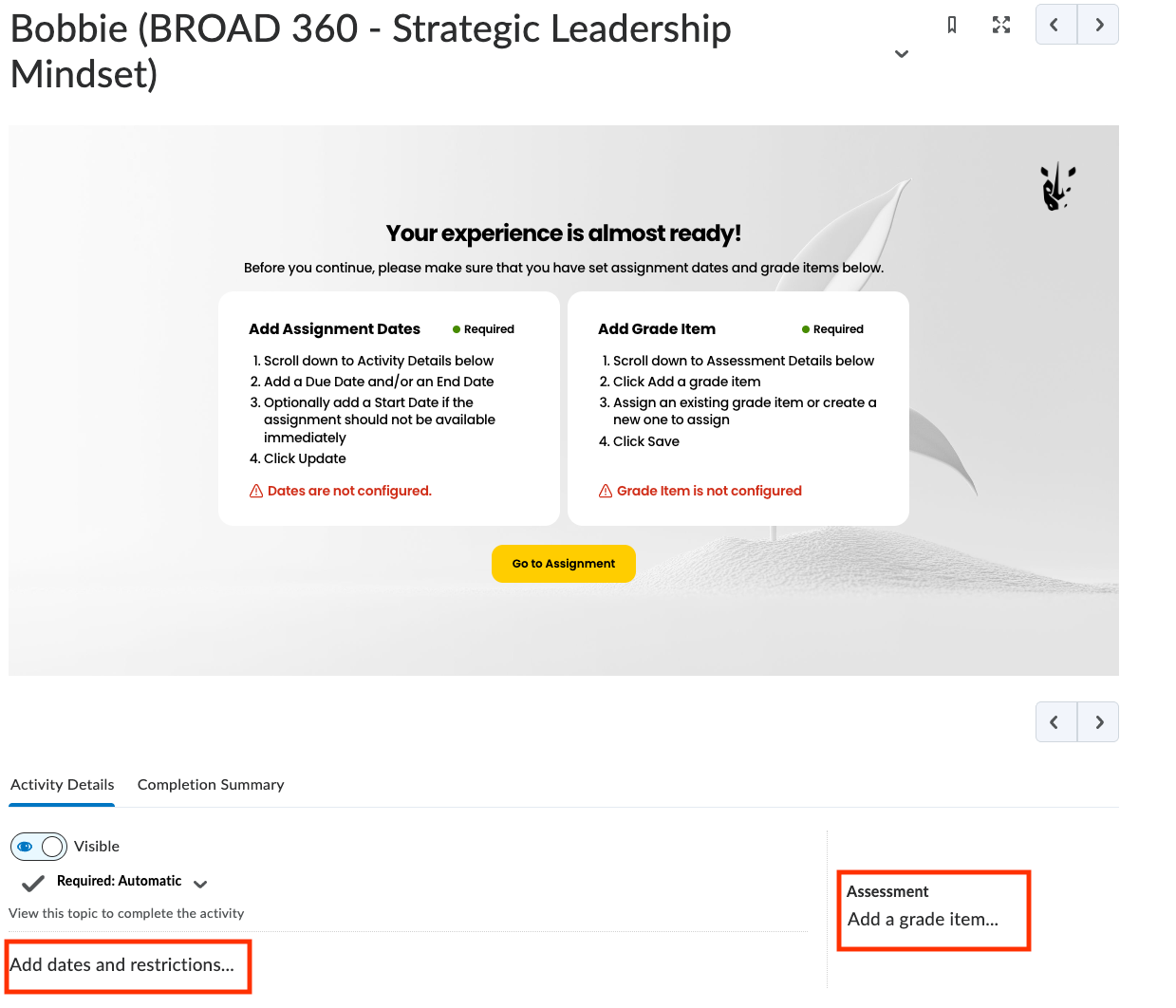Open the title dropdown chevron beside Bobbie heading
This screenshot has height=1008, width=1176.
[902, 54]
